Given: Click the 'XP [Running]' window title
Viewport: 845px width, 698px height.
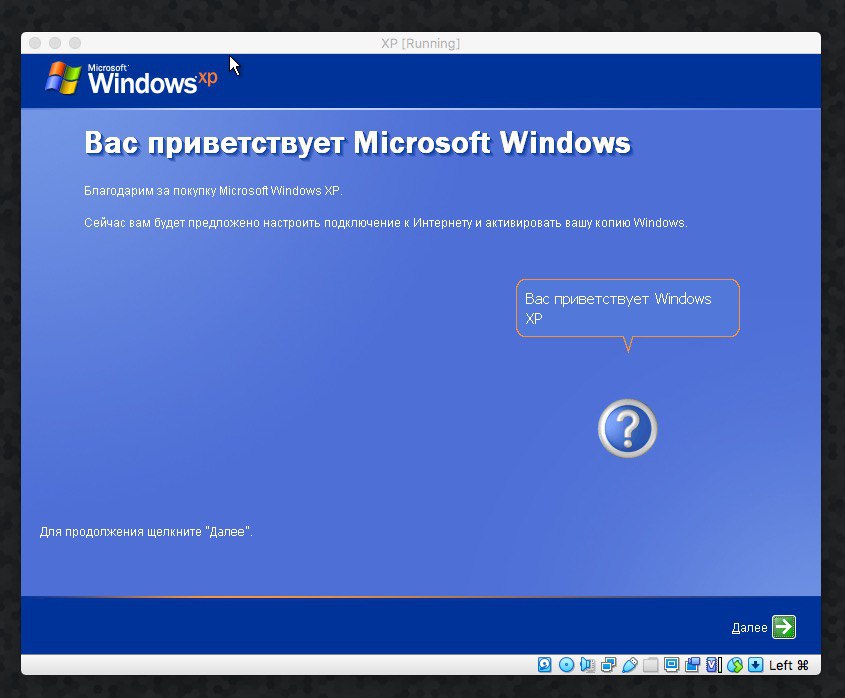Looking at the screenshot, I should tap(421, 43).
